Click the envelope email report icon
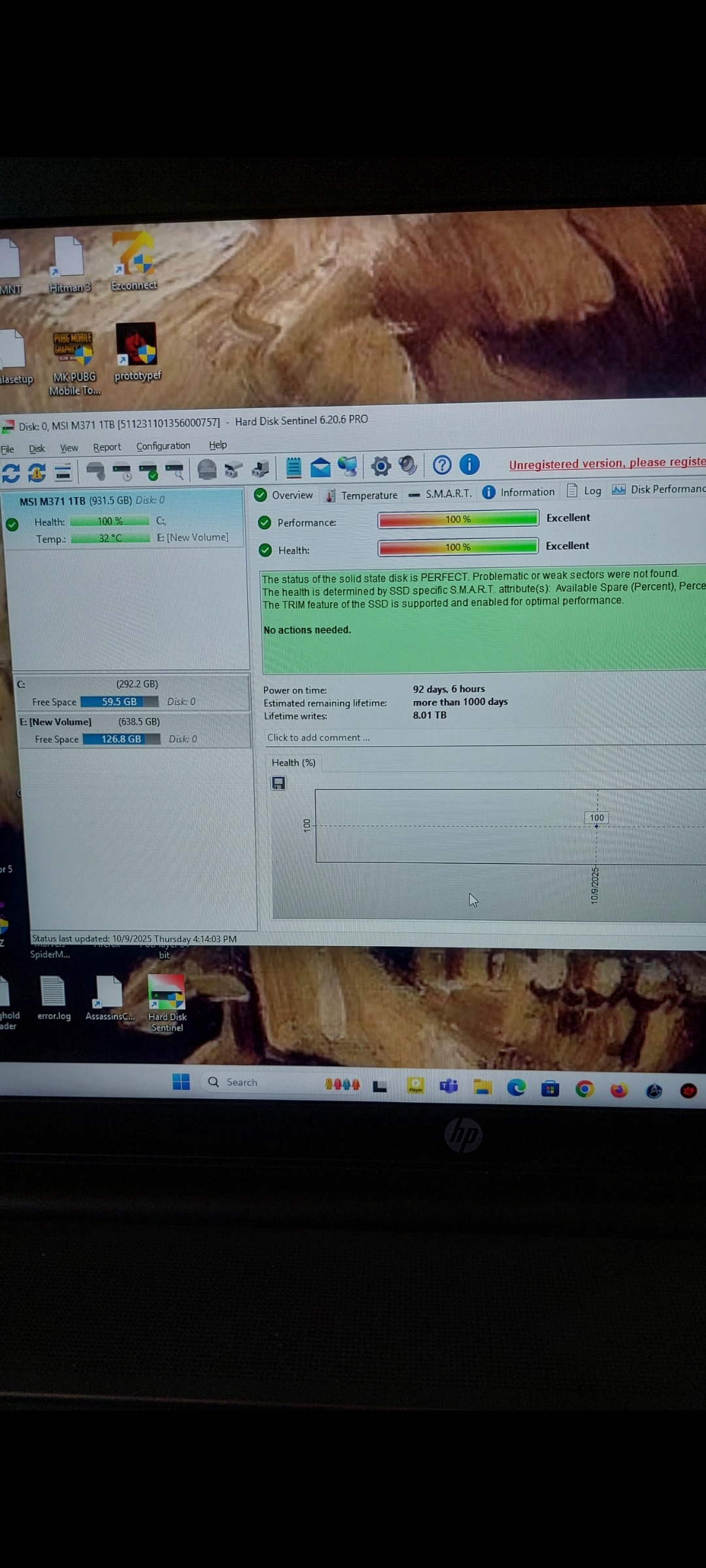 (x=320, y=468)
